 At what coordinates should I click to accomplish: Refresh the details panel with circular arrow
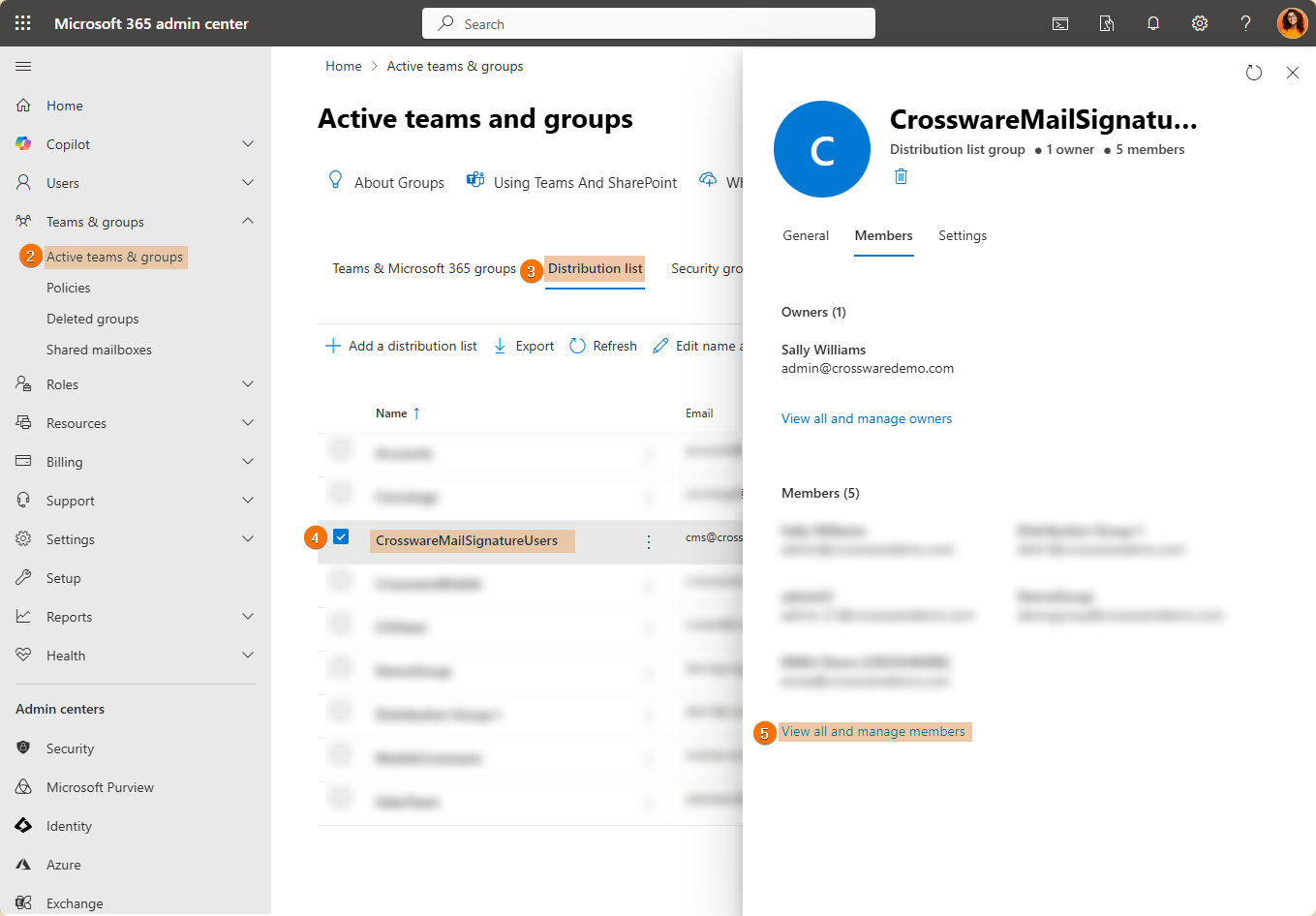click(1253, 73)
